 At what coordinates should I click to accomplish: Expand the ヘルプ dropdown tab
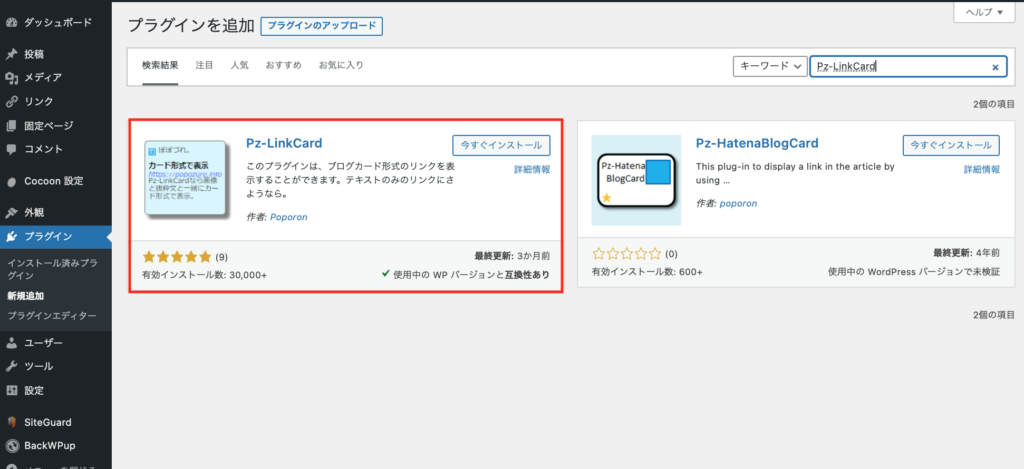(984, 12)
